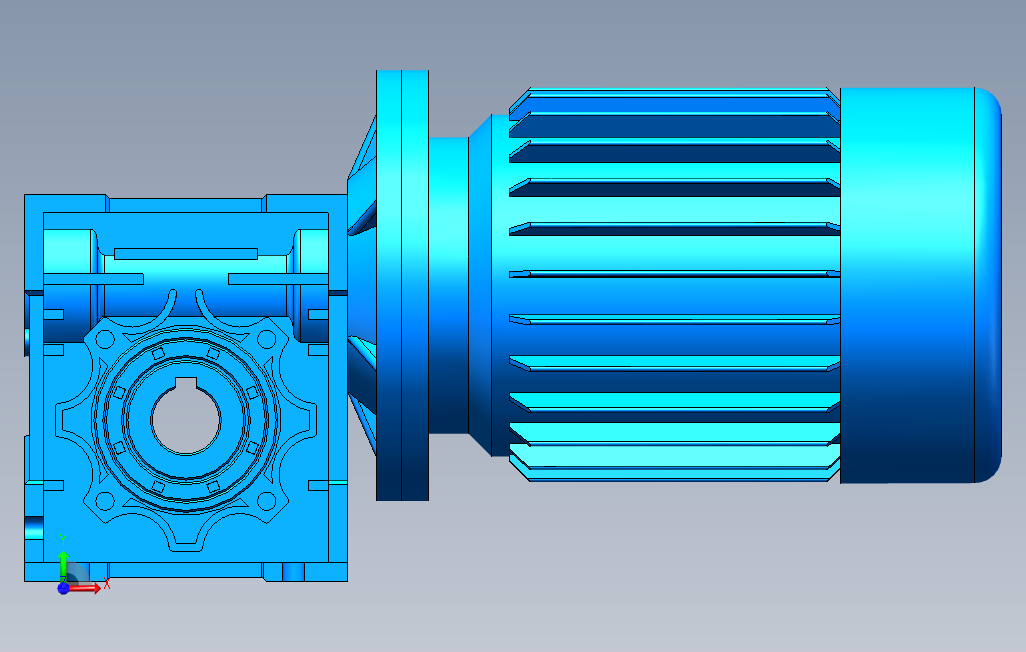Select the motor fan cover end cap
Viewport: 1026px width, 652px height.
(x=921, y=285)
